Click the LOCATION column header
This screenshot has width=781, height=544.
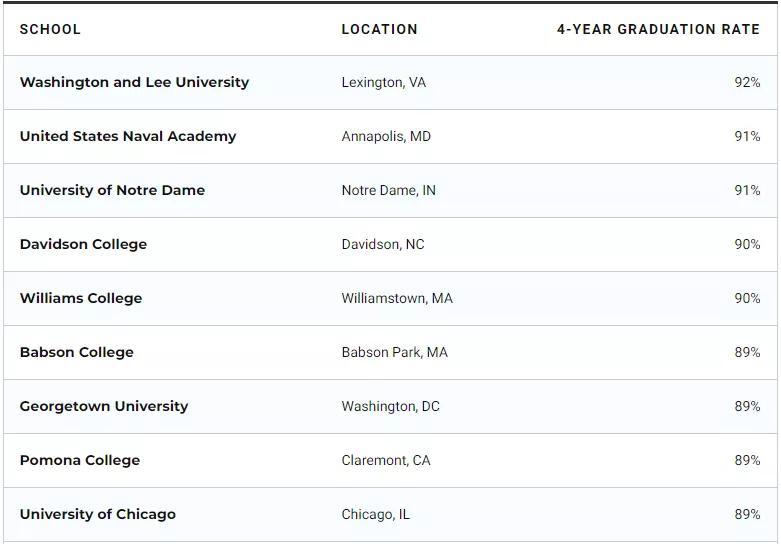379,29
